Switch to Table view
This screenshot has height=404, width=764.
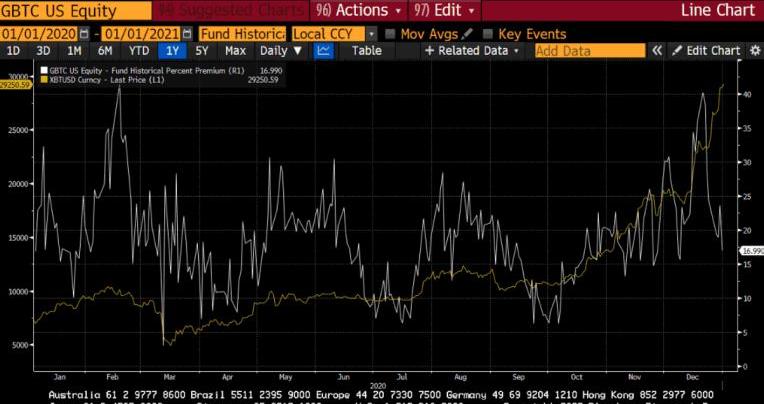point(367,51)
